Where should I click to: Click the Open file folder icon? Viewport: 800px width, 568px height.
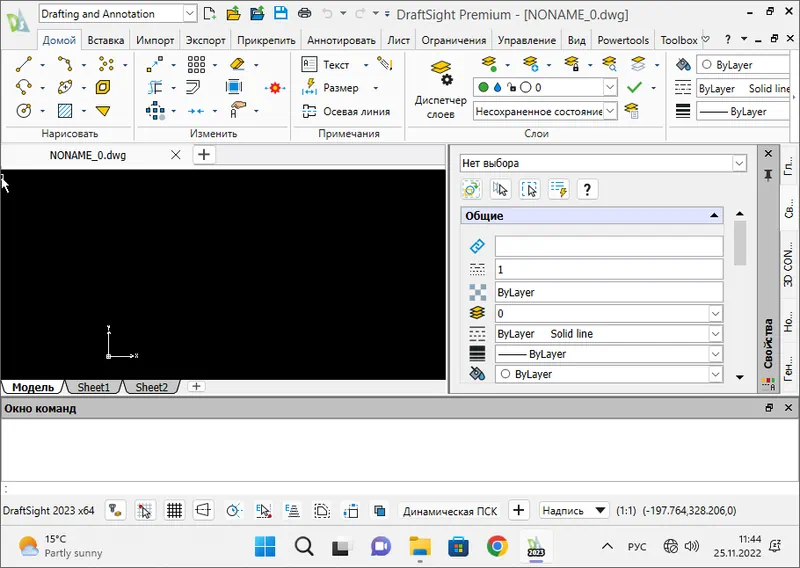[233, 13]
